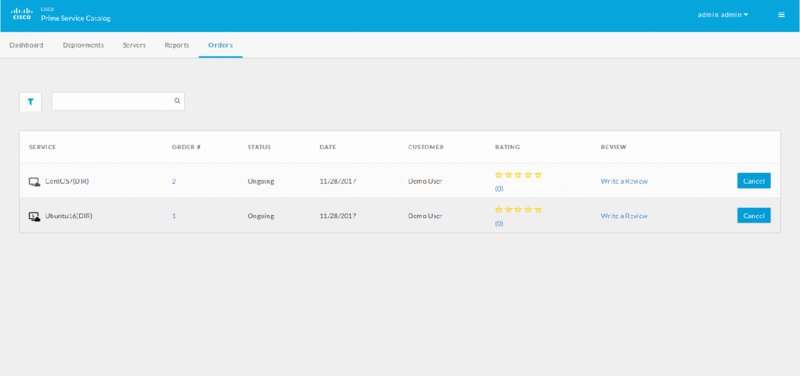Click rating count (0) for Ubuntu16(DIR)
The image size is (800, 376).
(x=499, y=223)
